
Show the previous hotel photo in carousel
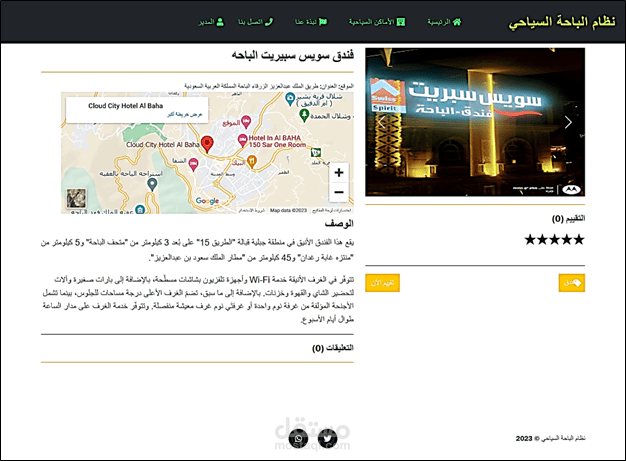tap(382, 122)
